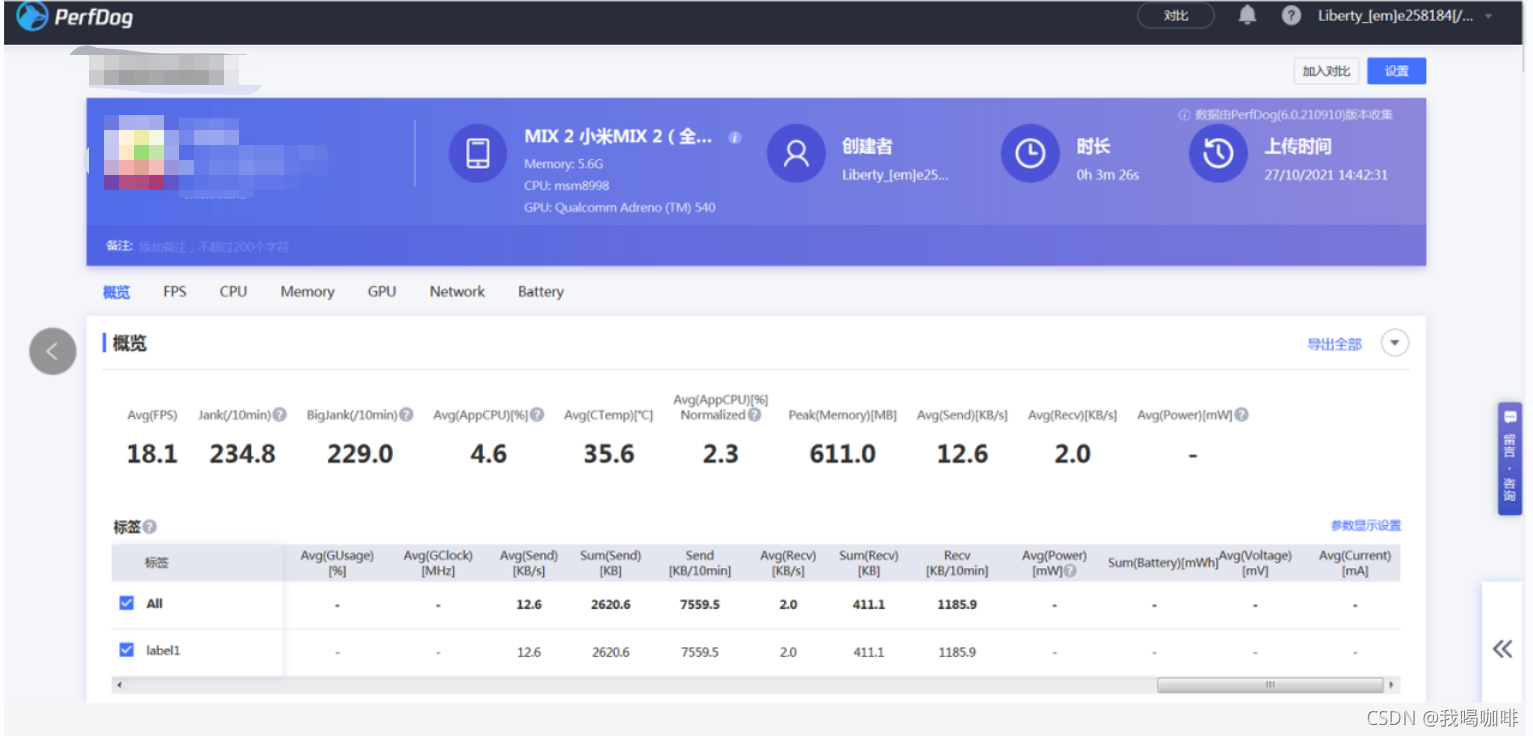Click 7559.5 in the label1 row
Screen dimensions: 1533x736
(700, 652)
